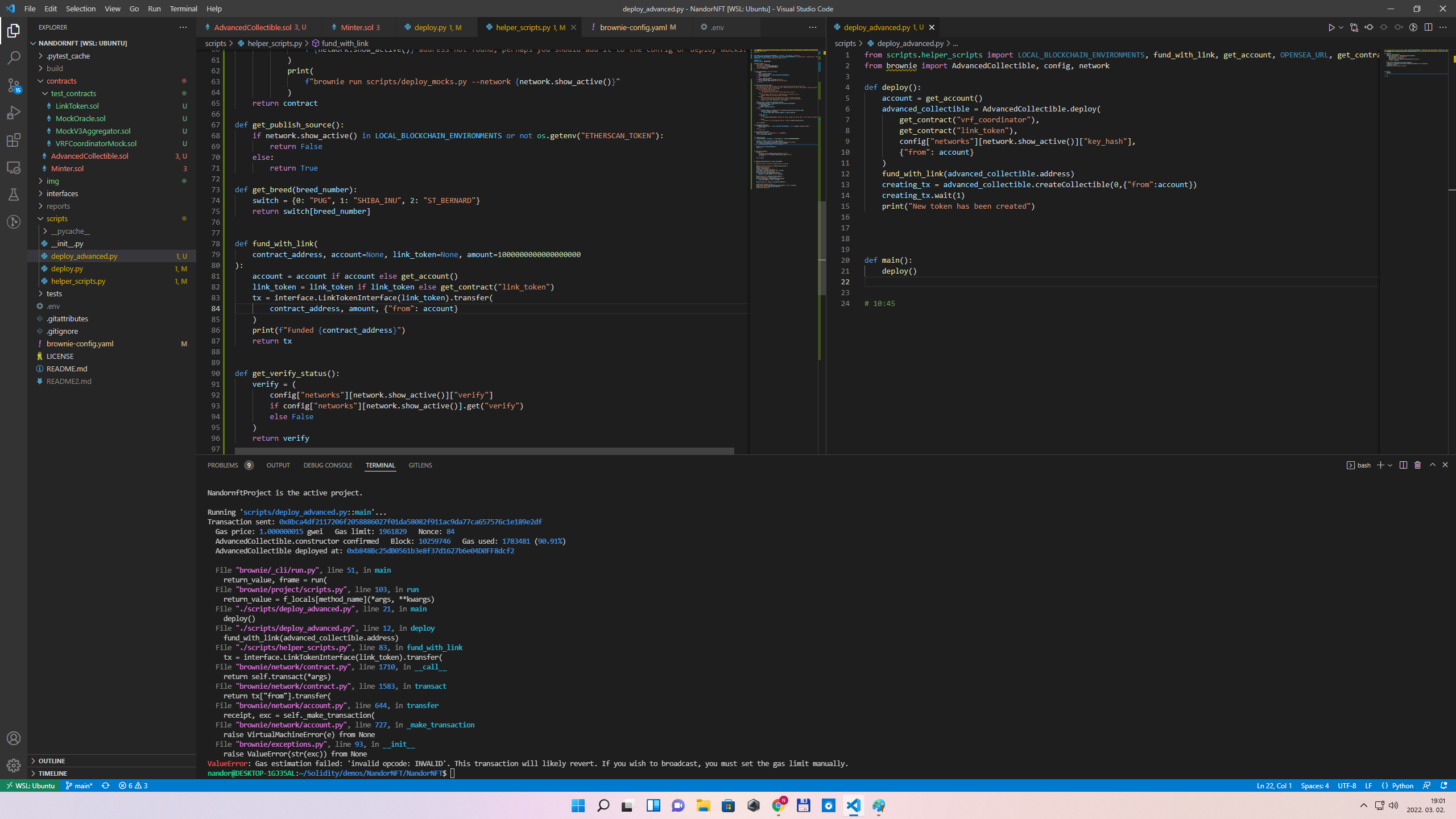Open the Terminal menu in the menu bar
1456x819 pixels.
point(183,9)
